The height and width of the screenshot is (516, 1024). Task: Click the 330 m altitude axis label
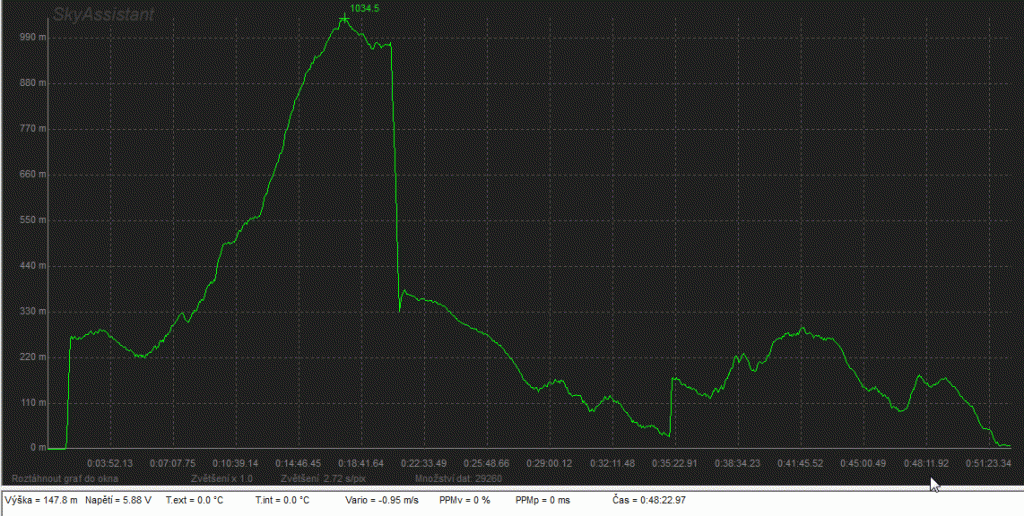pyautogui.click(x=33, y=311)
